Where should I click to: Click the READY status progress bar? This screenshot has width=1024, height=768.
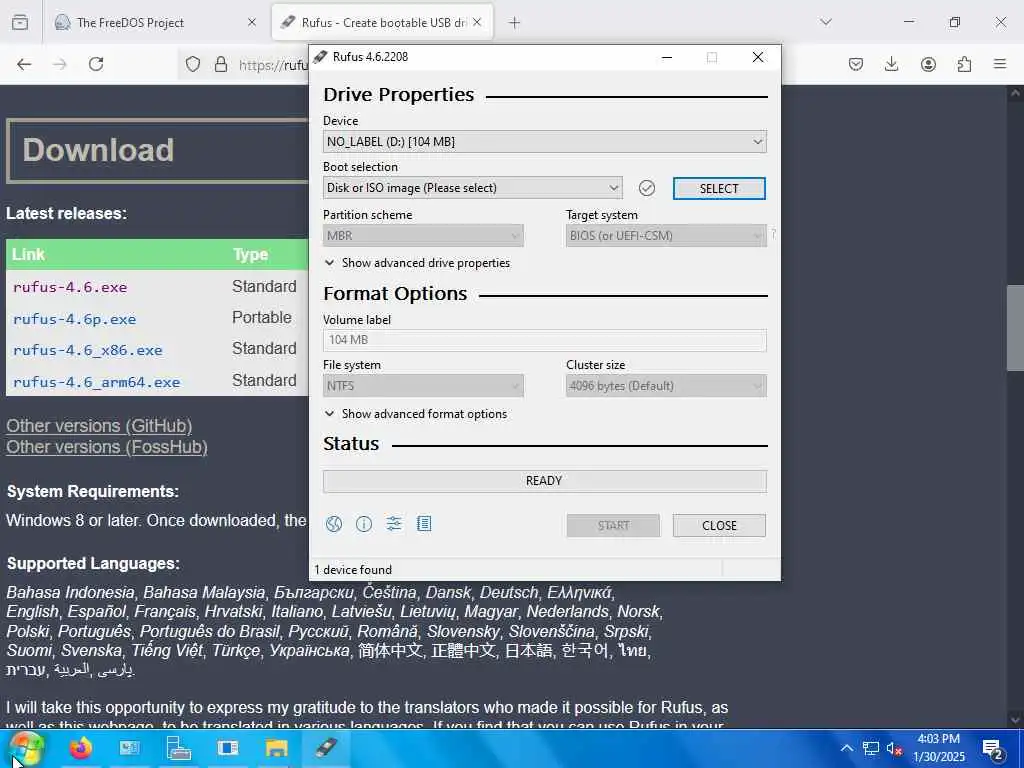545,481
